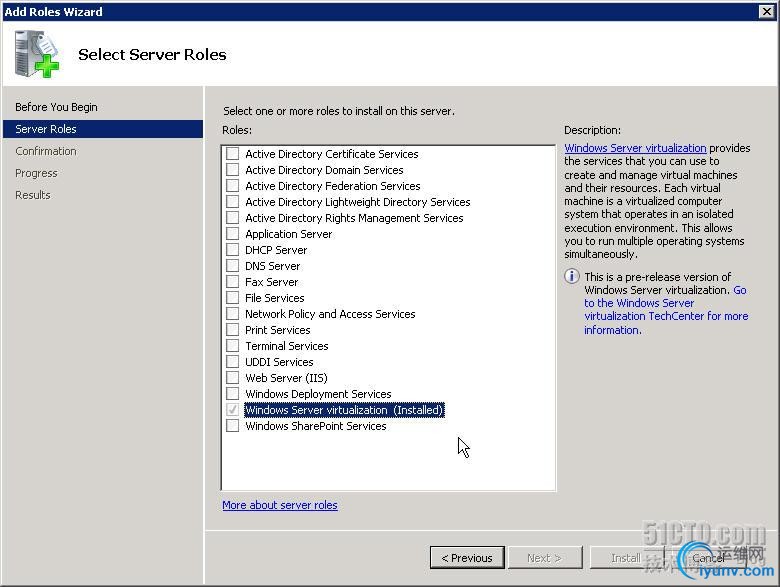
Task: Click the Next button
Action: 545,558
